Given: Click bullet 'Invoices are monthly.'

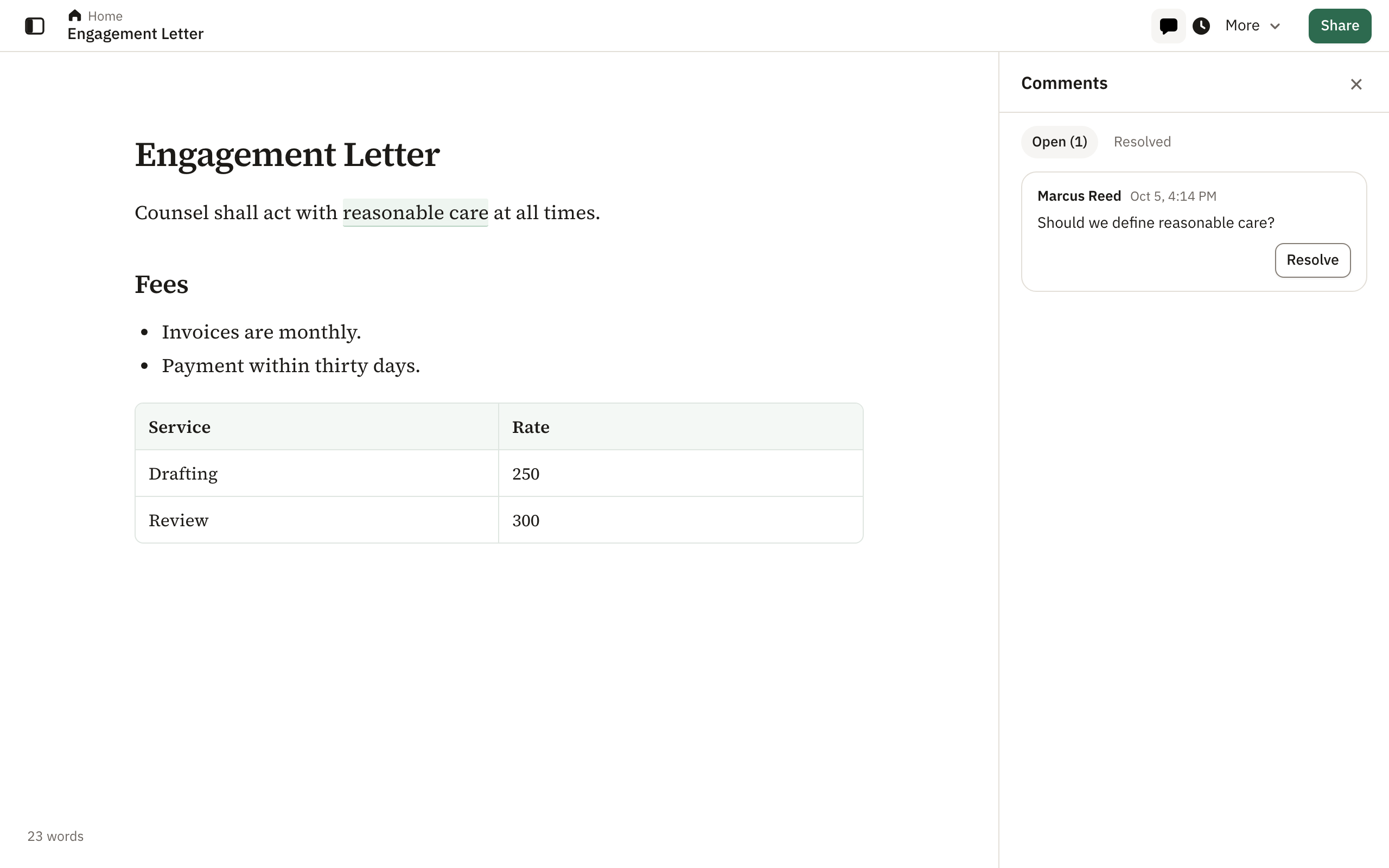Looking at the screenshot, I should (261, 332).
